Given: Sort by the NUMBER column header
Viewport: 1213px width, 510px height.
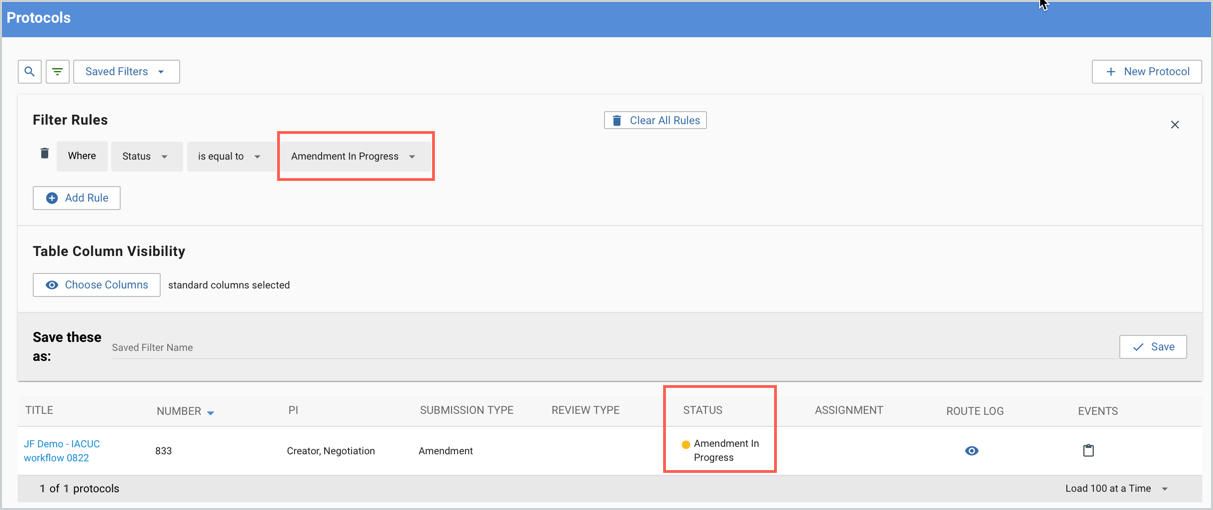Looking at the screenshot, I should (x=179, y=411).
